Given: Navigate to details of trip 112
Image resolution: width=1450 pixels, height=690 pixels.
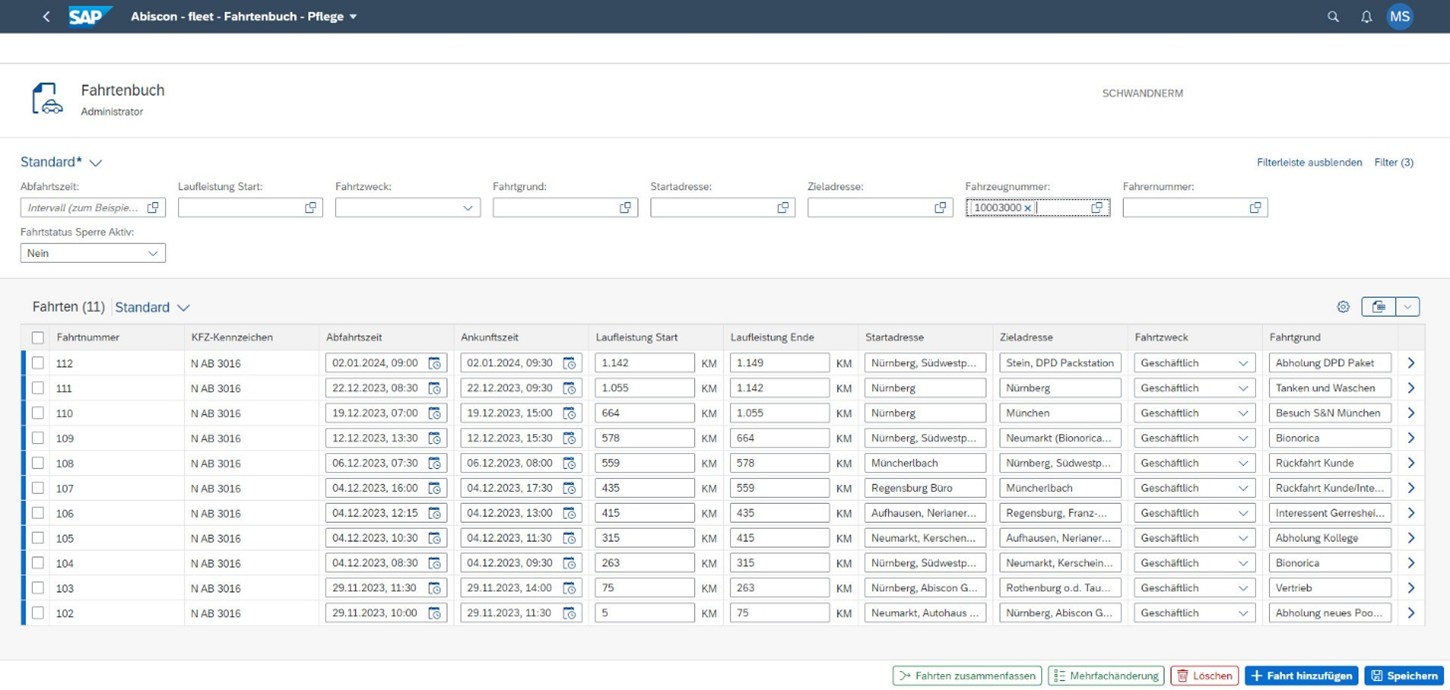Looking at the screenshot, I should coord(1411,363).
